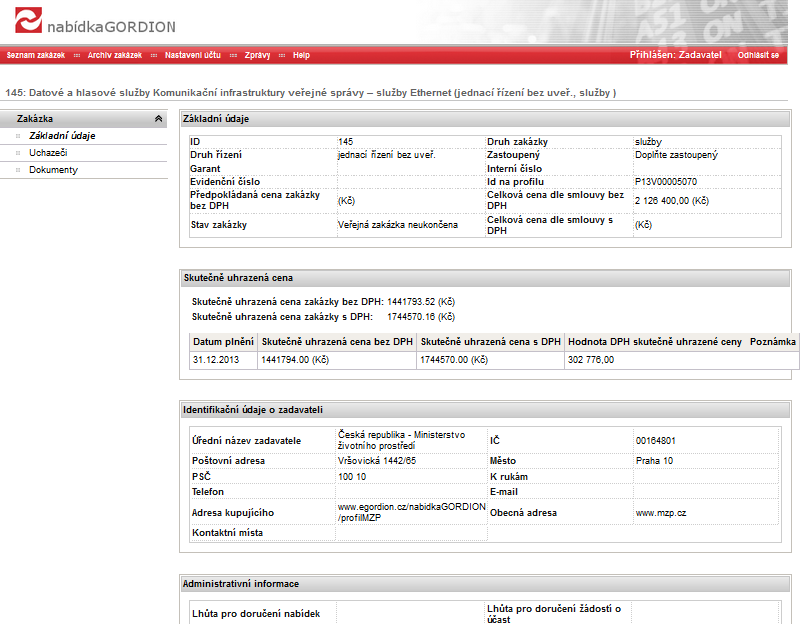
Task: Open the www.mzp.cz address link
Action: tap(659, 513)
